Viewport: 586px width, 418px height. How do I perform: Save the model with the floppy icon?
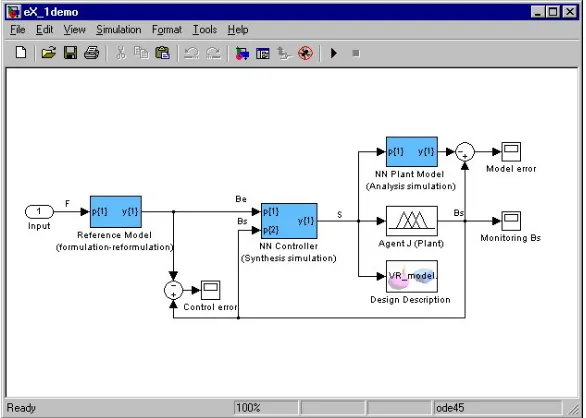70,53
